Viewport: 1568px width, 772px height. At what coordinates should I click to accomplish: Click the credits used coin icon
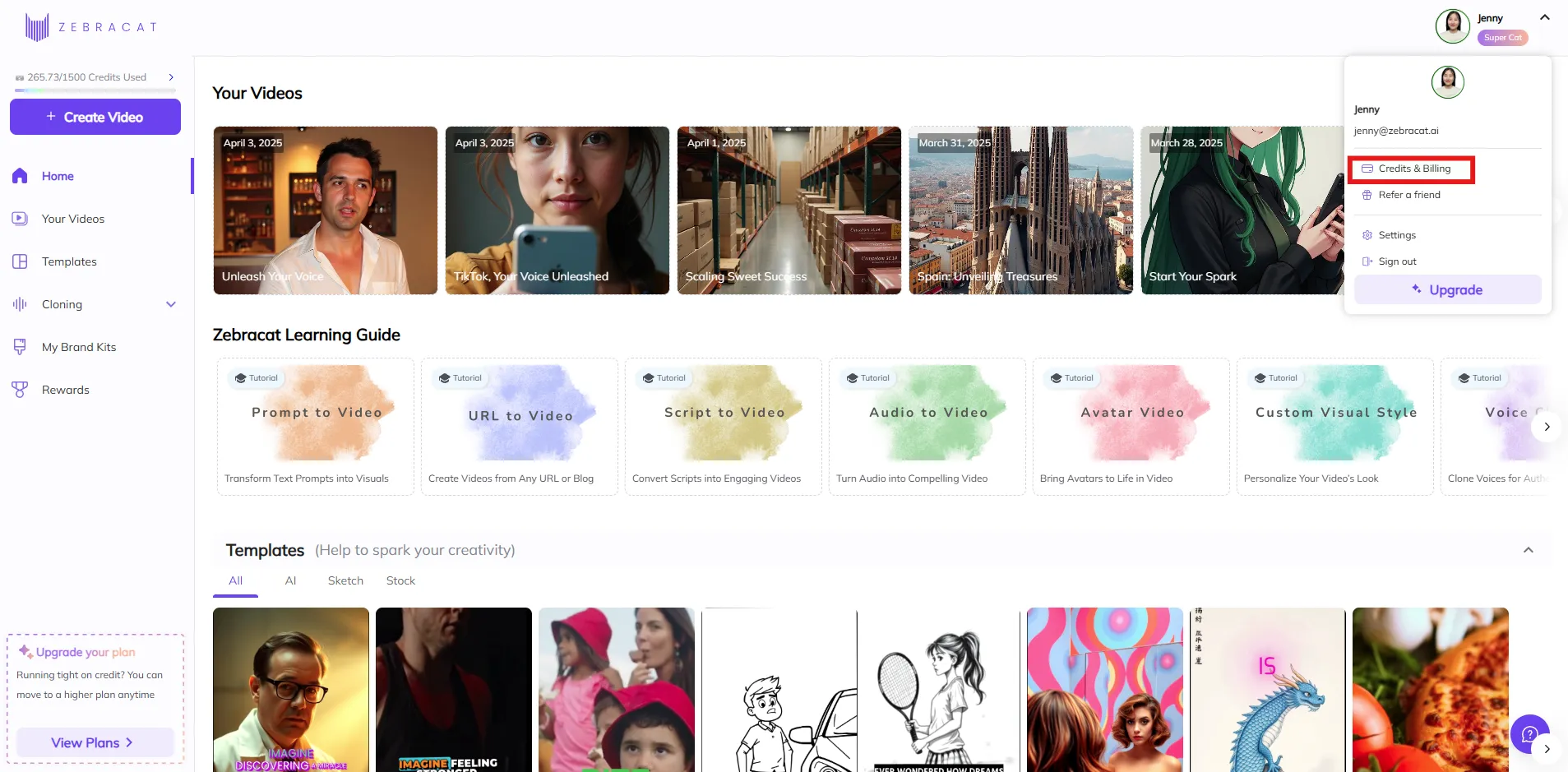[20, 78]
